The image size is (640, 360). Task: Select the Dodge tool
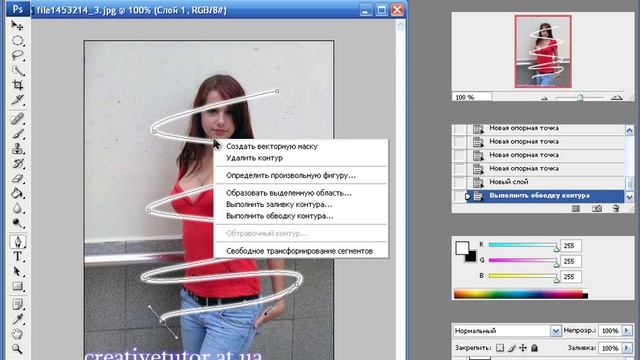[x=17, y=223]
